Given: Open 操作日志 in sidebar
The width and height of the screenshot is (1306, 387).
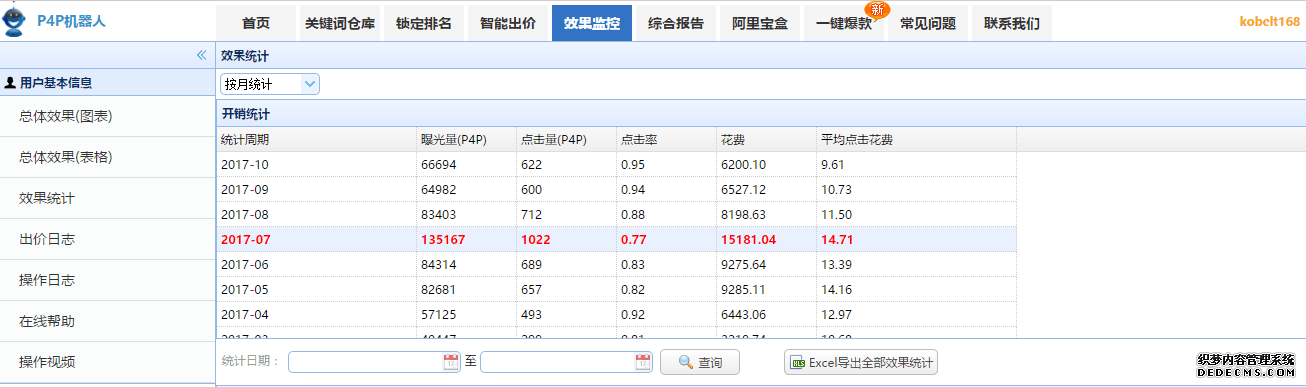Looking at the screenshot, I should [107, 280].
